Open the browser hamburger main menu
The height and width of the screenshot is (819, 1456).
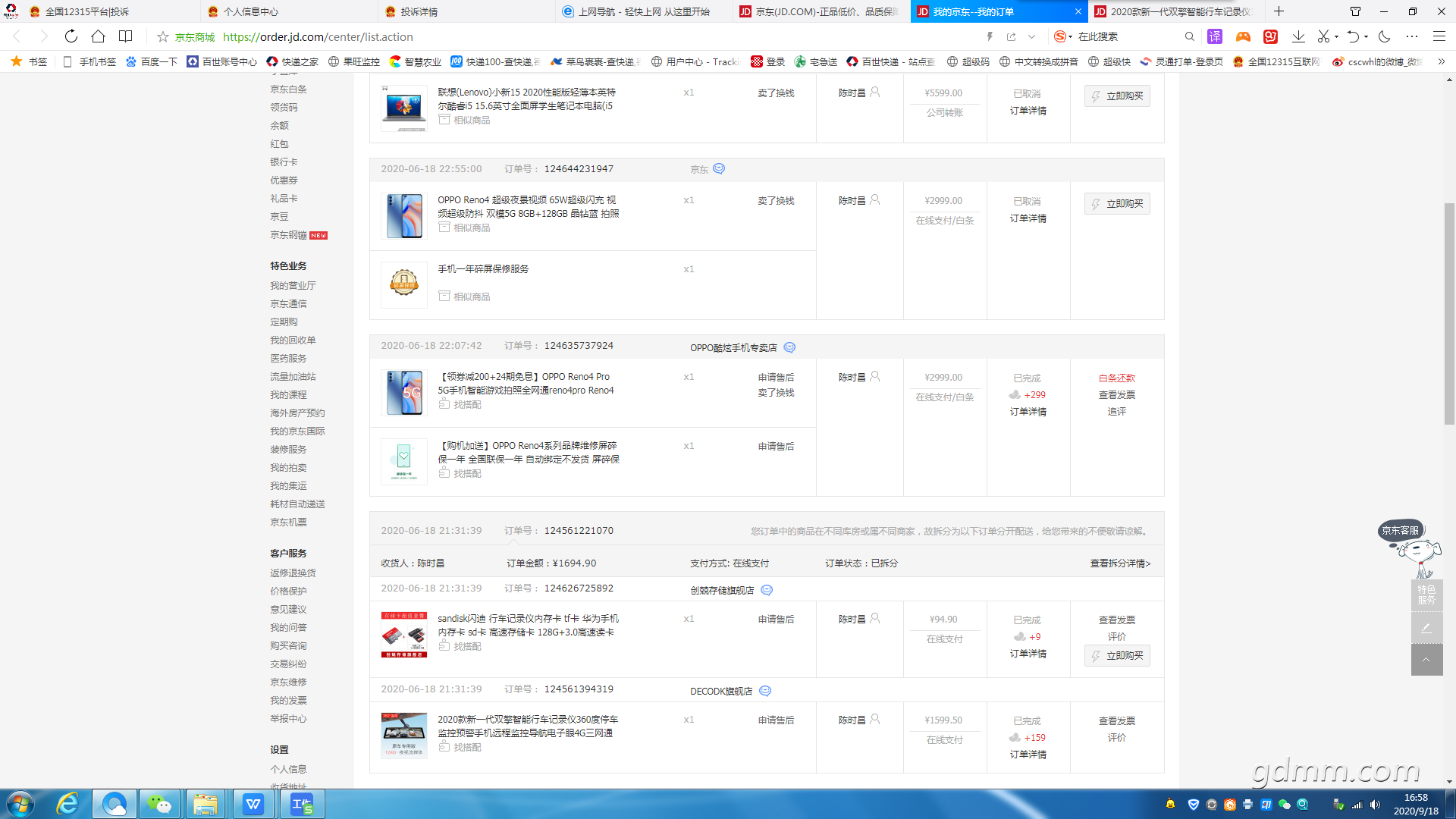[x=1439, y=36]
